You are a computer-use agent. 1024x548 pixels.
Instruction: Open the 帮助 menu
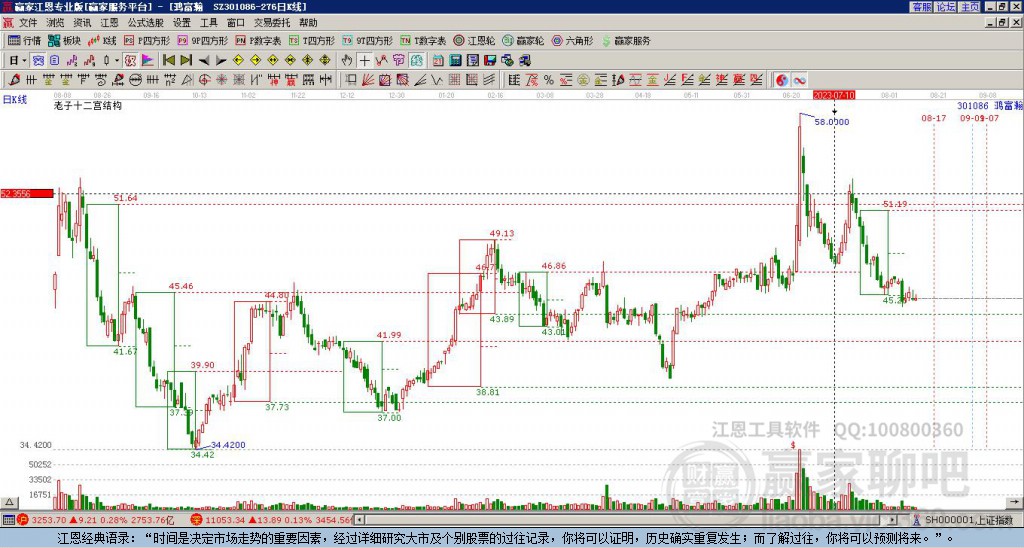(308, 23)
